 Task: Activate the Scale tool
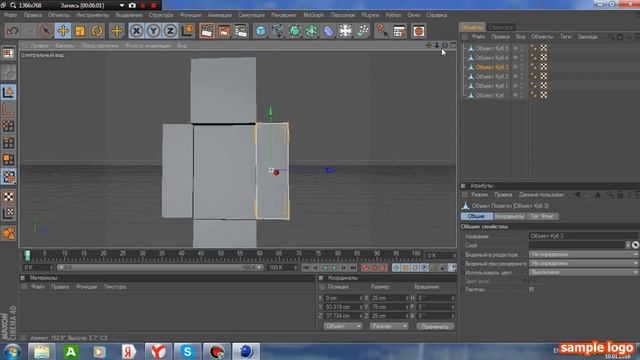80,31
